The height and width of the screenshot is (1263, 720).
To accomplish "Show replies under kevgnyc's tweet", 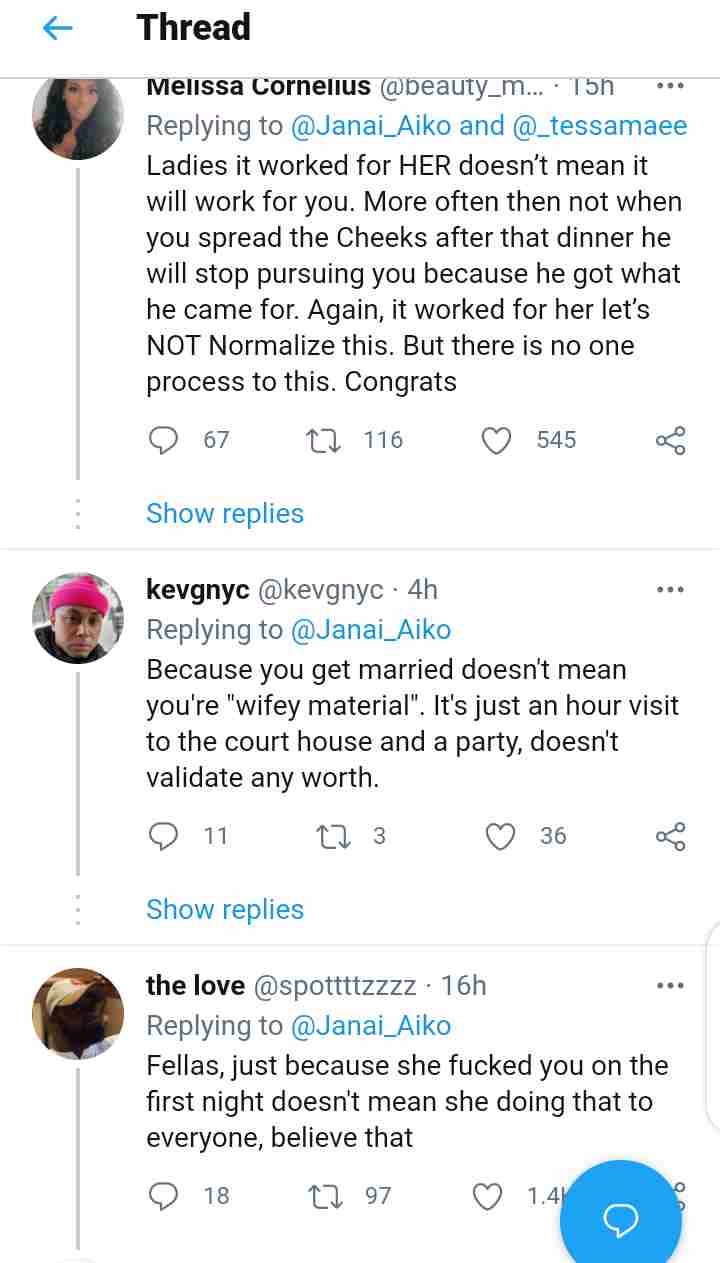I will [x=225, y=909].
